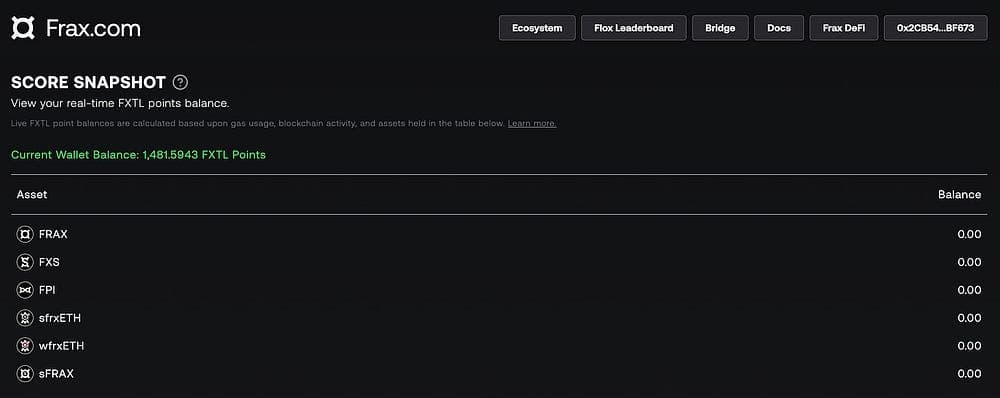Click the connected wallet 0x2CB54...BF673 button

(935, 28)
